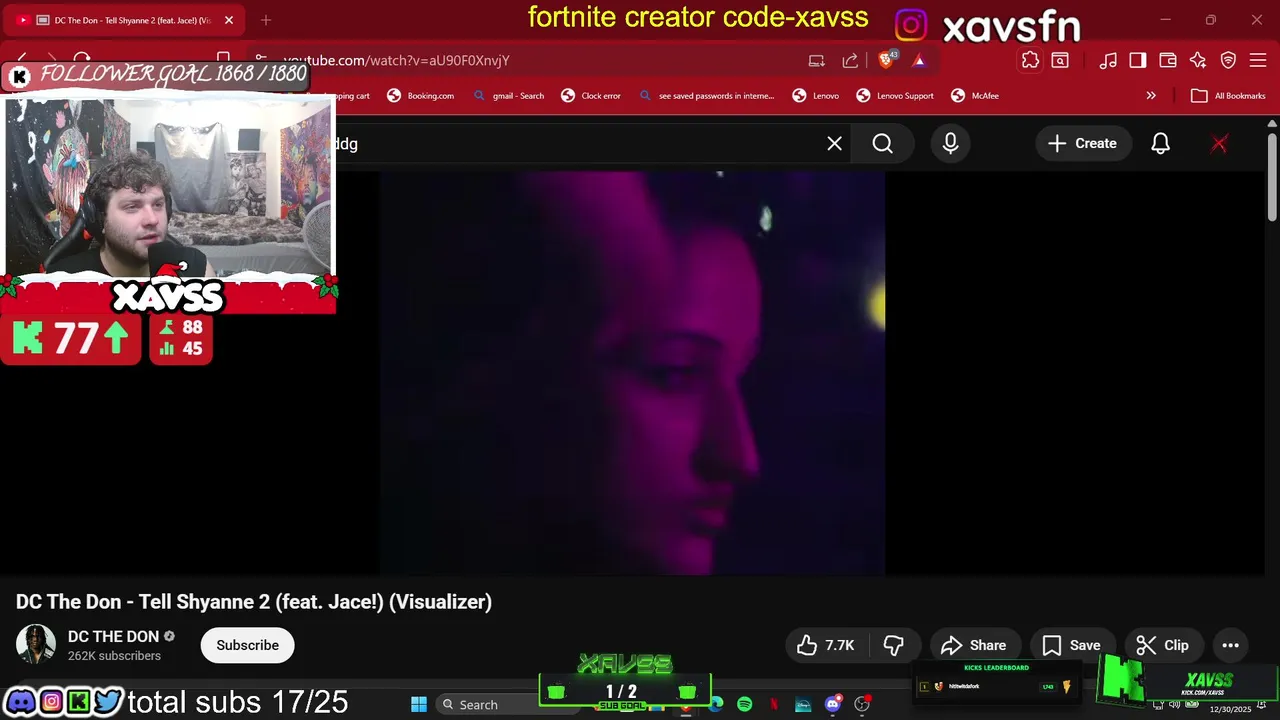Screen dimensions: 1280x720
Task: Expand hidden bookmarks chevron
Action: pyautogui.click(x=1151, y=96)
